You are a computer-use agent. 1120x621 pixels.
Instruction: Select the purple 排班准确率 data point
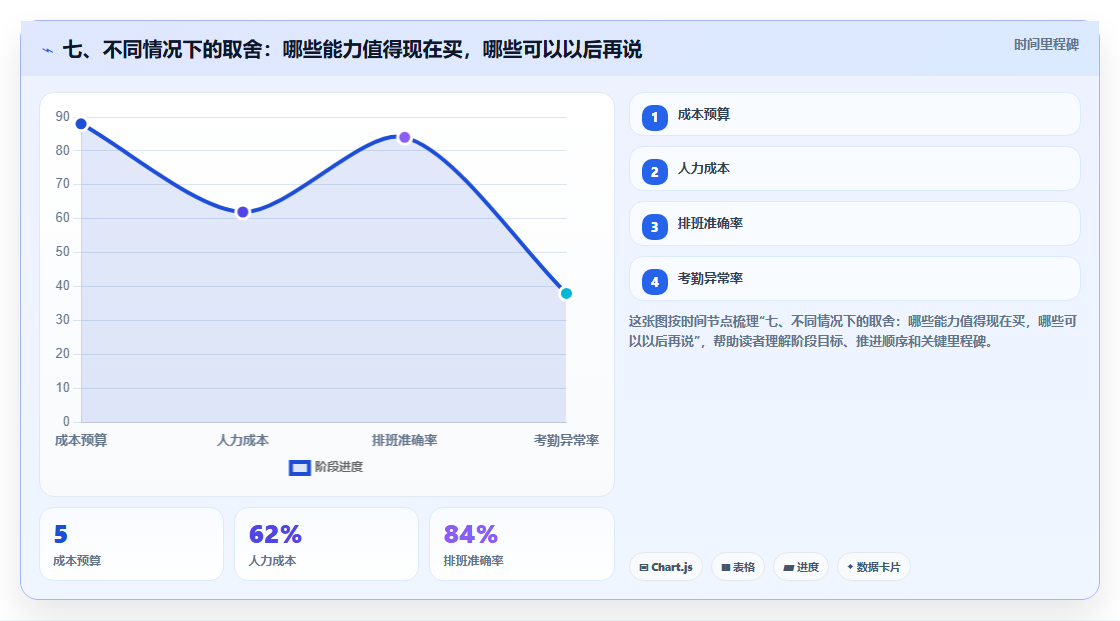click(404, 137)
